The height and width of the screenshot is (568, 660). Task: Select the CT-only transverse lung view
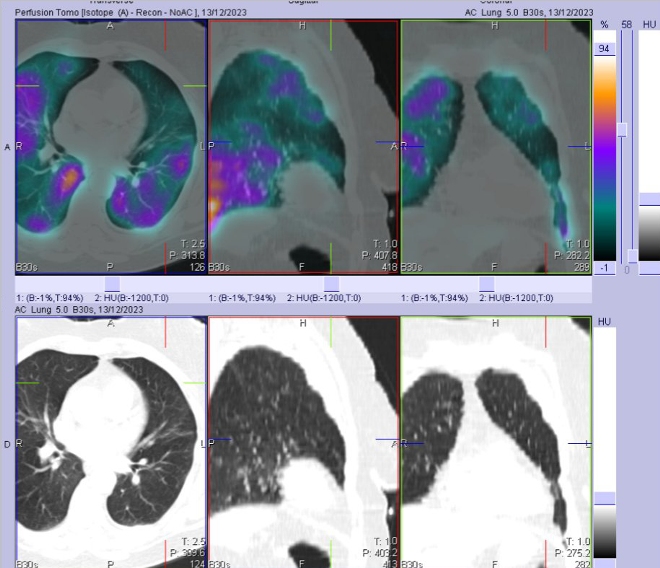pyautogui.click(x=111, y=442)
